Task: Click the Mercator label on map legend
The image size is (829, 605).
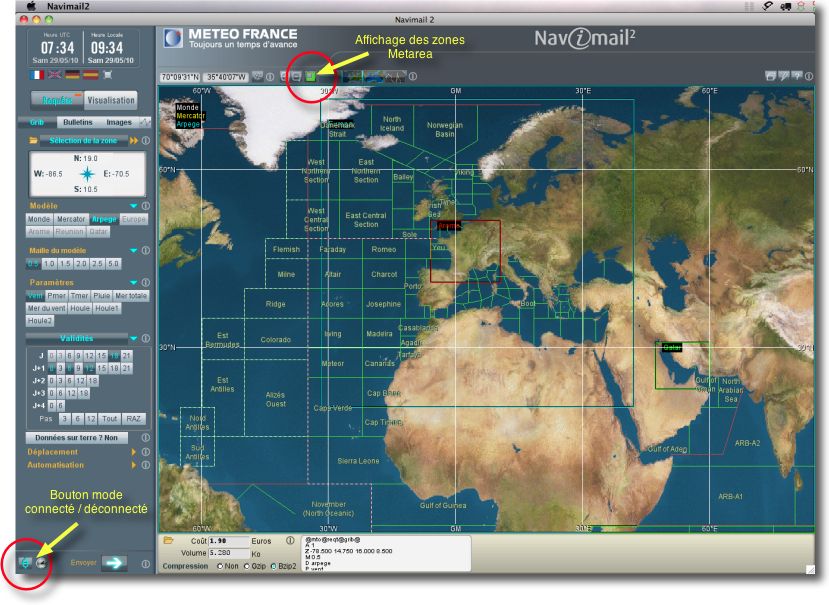Action: [190, 116]
